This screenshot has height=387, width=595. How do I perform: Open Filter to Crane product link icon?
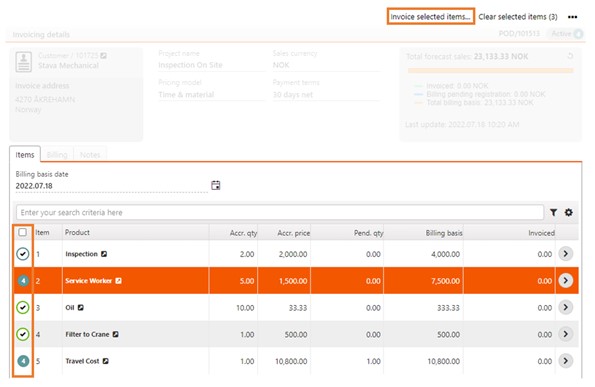116,334
